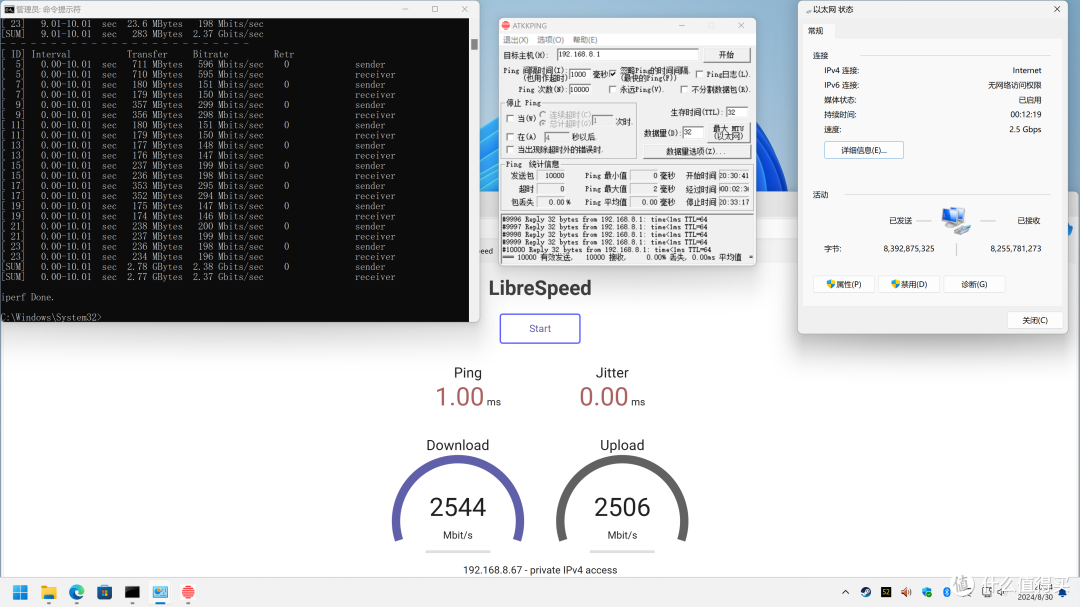Click the yellow 52 temperature tray icon
The width and height of the screenshot is (1080, 607).
886,593
